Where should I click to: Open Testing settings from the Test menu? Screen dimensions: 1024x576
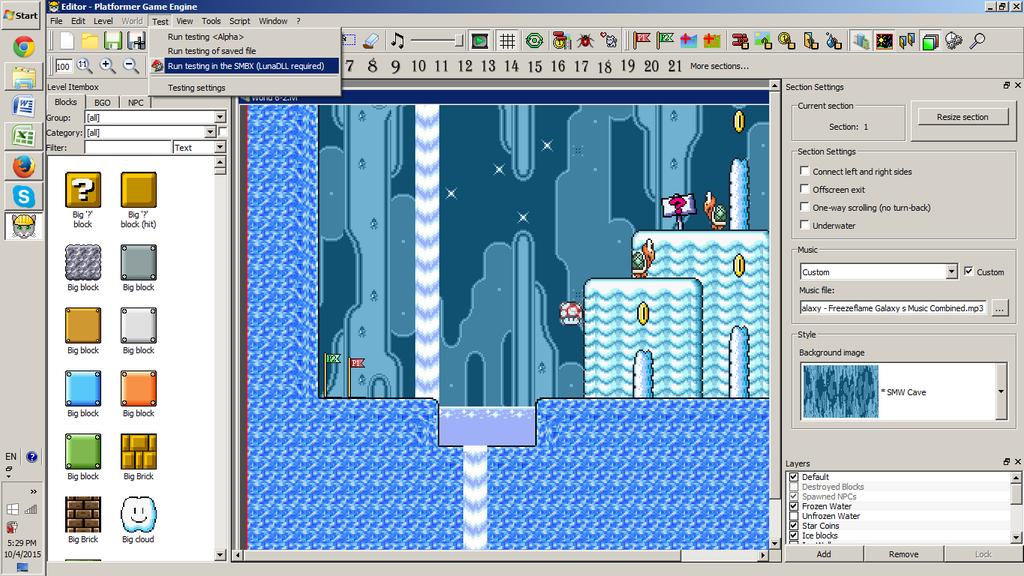(197, 88)
